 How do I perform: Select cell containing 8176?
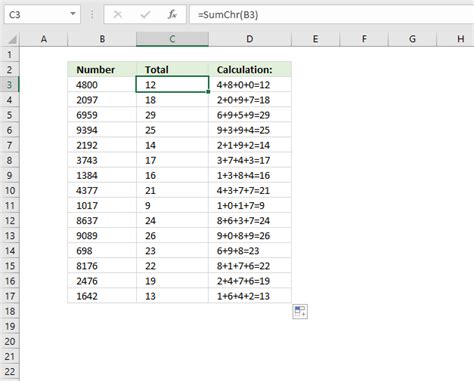[102, 266]
